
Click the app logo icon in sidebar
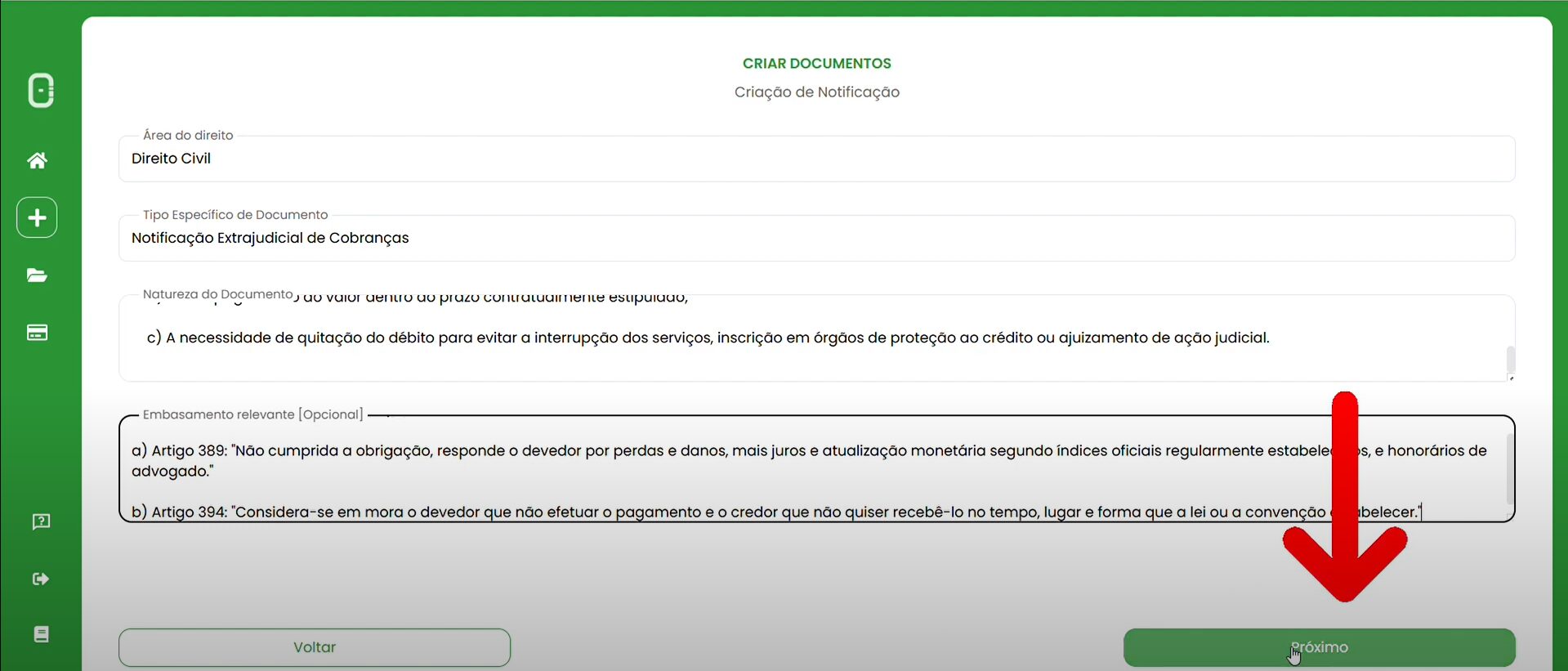(x=41, y=91)
